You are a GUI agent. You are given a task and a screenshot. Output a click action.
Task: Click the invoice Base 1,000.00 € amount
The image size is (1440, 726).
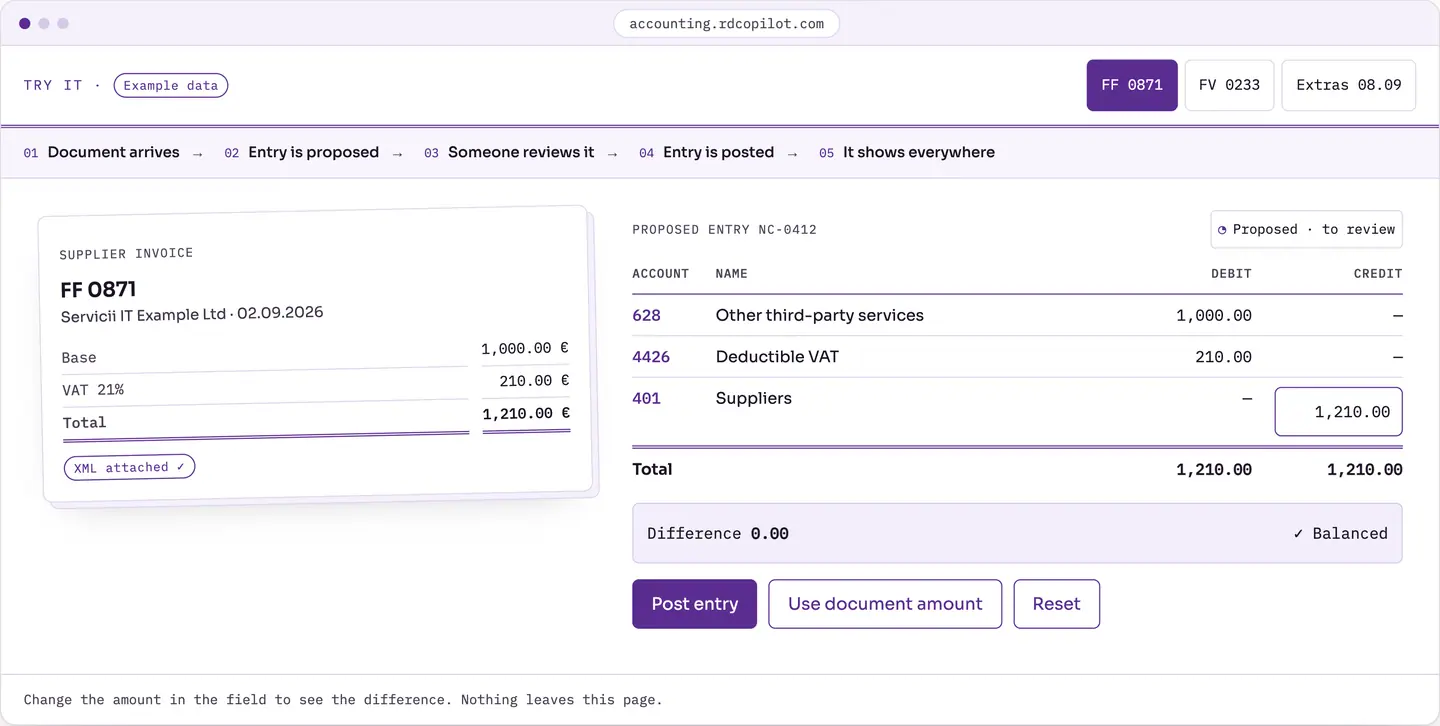coord(525,348)
